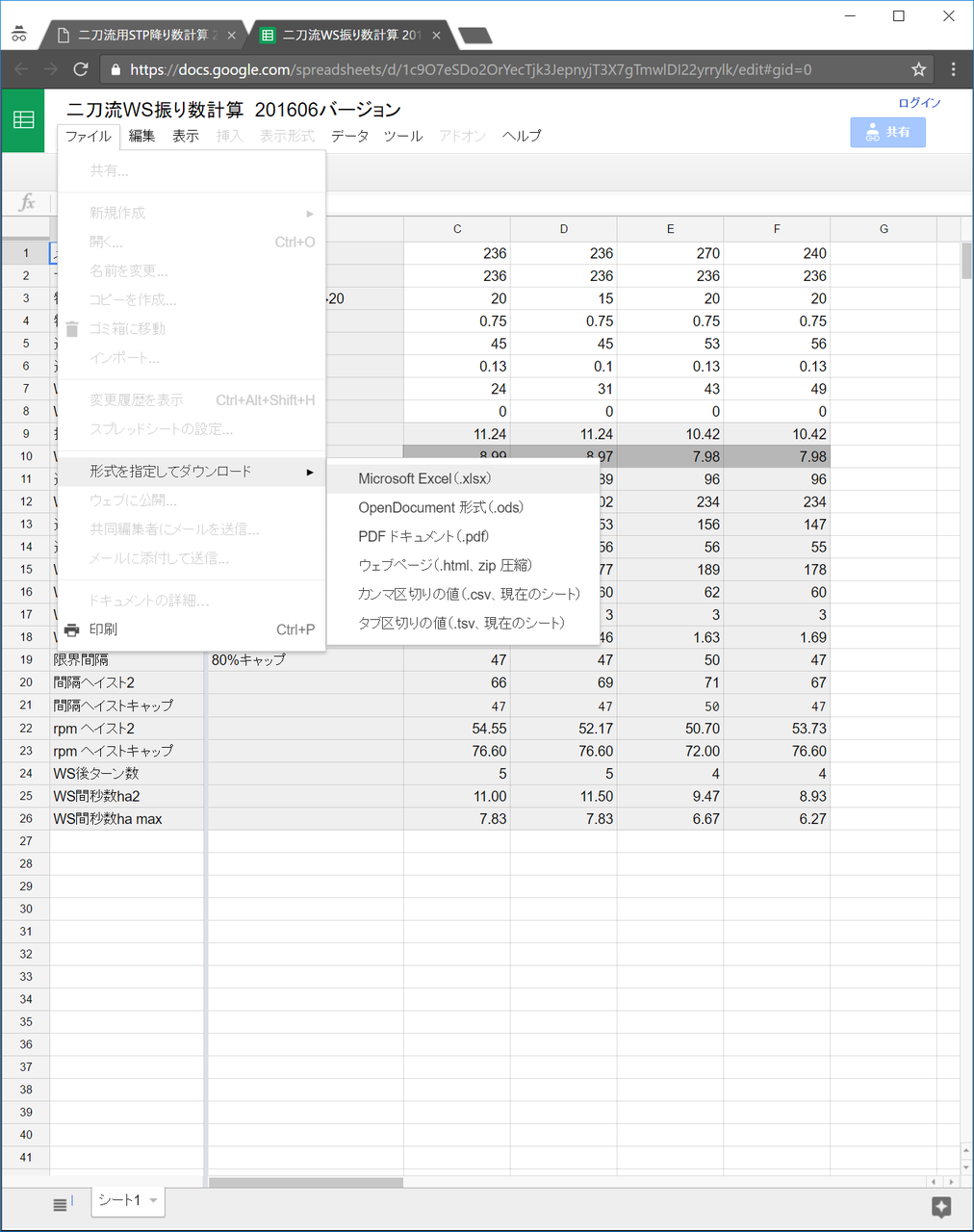
Task: Select column D header
Action: click(x=564, y=229)
